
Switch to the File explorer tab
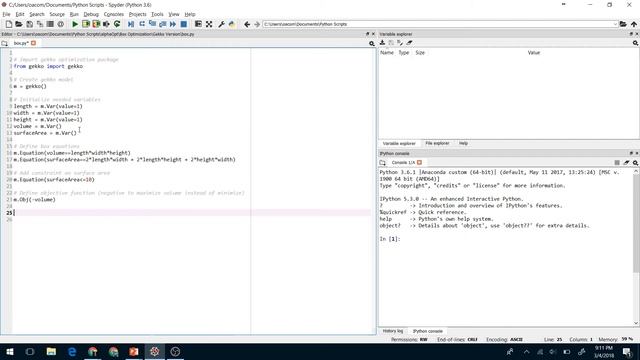coord(437,144)
